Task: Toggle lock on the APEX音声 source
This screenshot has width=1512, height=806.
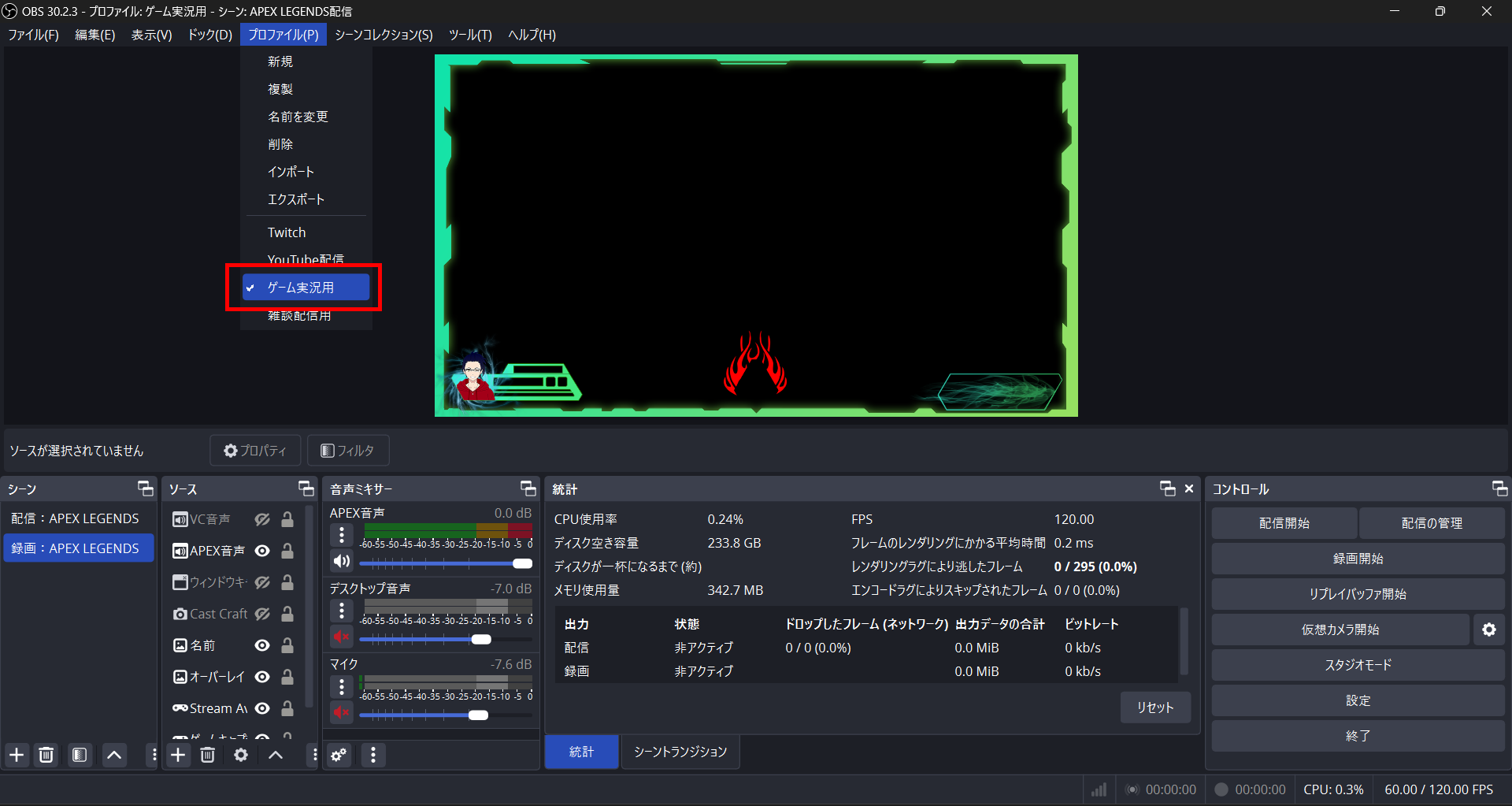Action: (287, 551)
